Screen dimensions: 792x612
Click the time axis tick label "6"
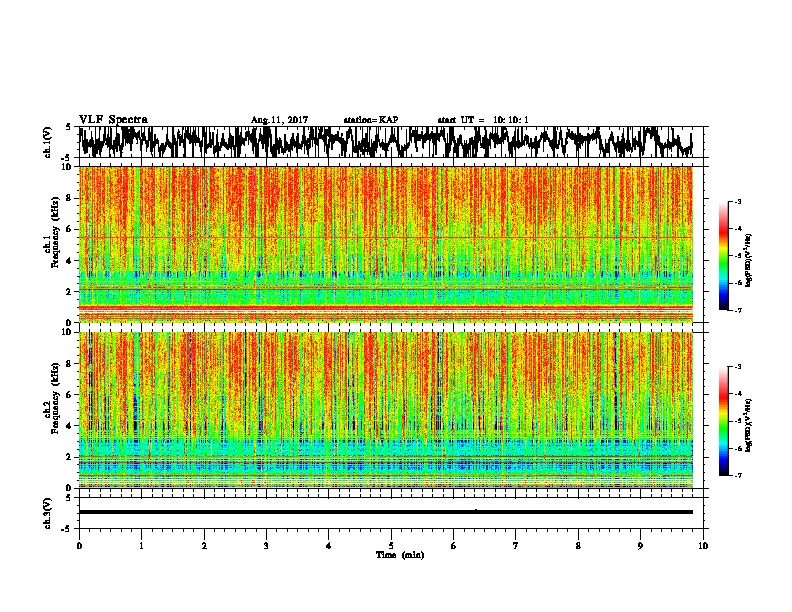click(x=454, y=546)
